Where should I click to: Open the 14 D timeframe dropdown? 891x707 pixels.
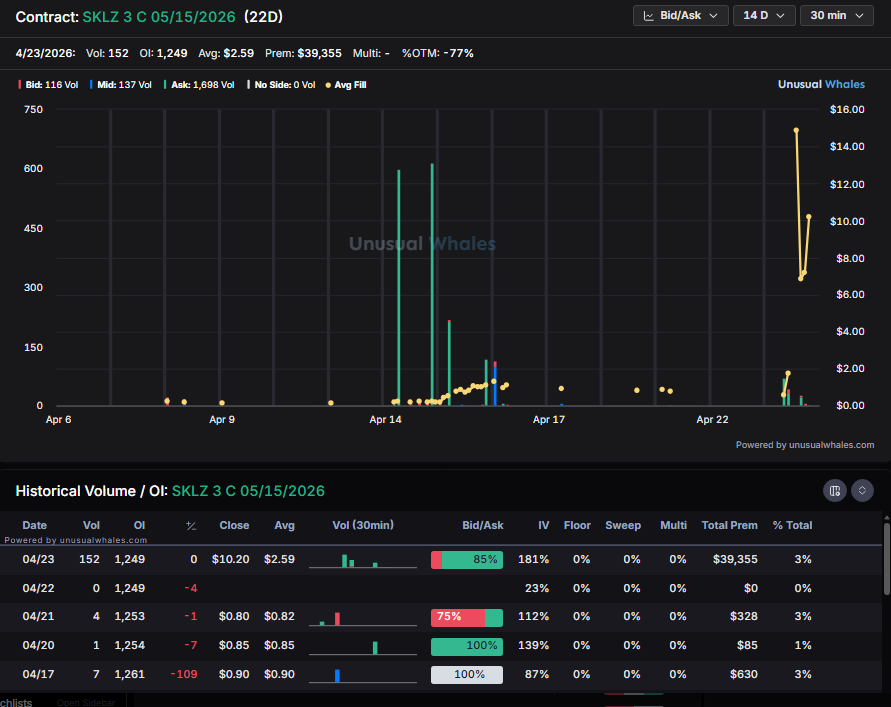click(x=763, y=15)
